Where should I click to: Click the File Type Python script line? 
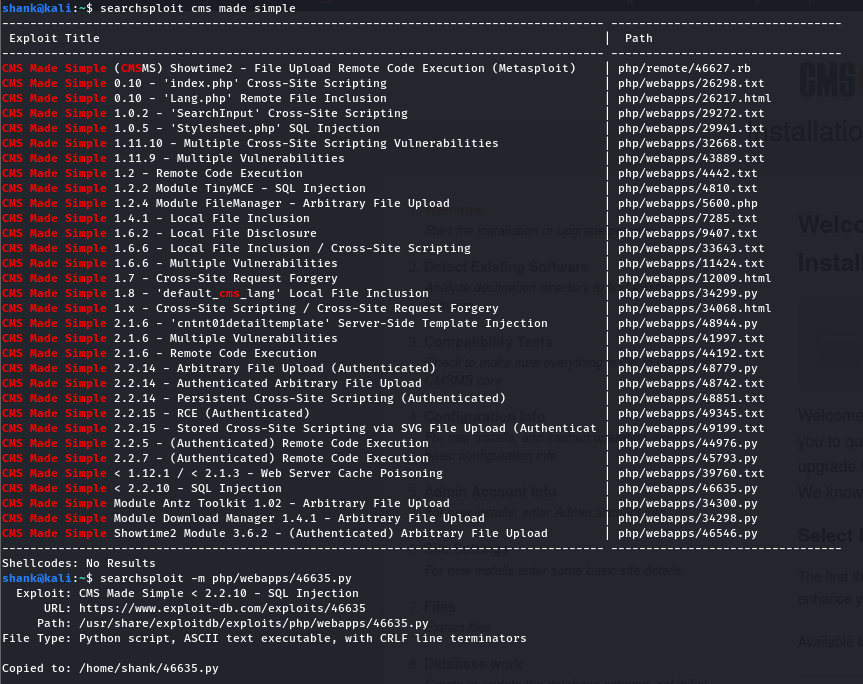pos(264,638)
